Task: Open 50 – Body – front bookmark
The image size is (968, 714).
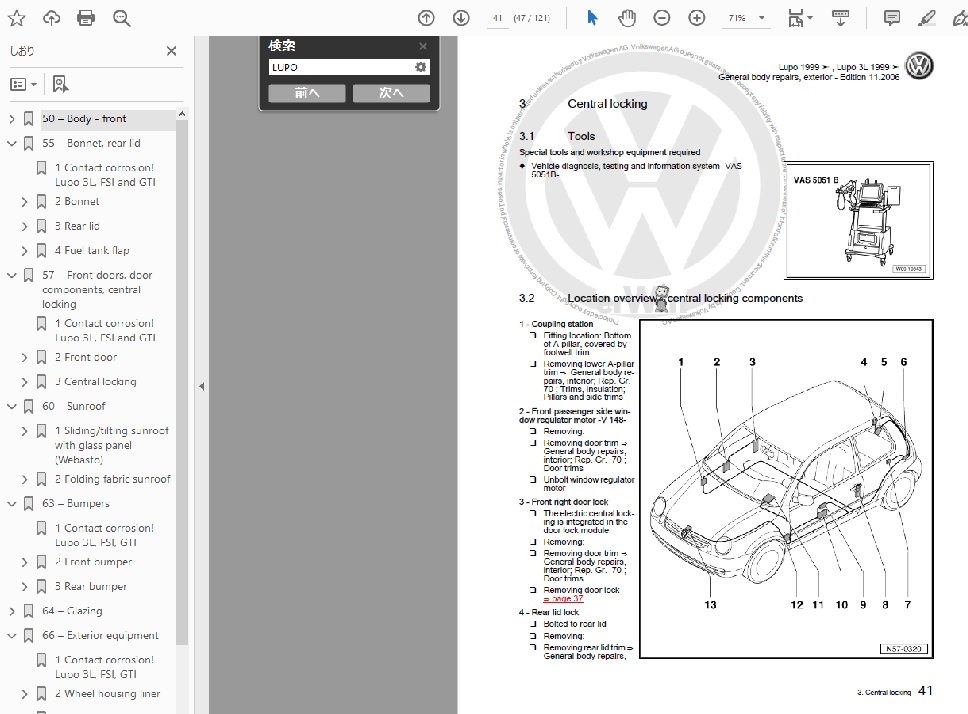Action: click(x=84, y=118)
